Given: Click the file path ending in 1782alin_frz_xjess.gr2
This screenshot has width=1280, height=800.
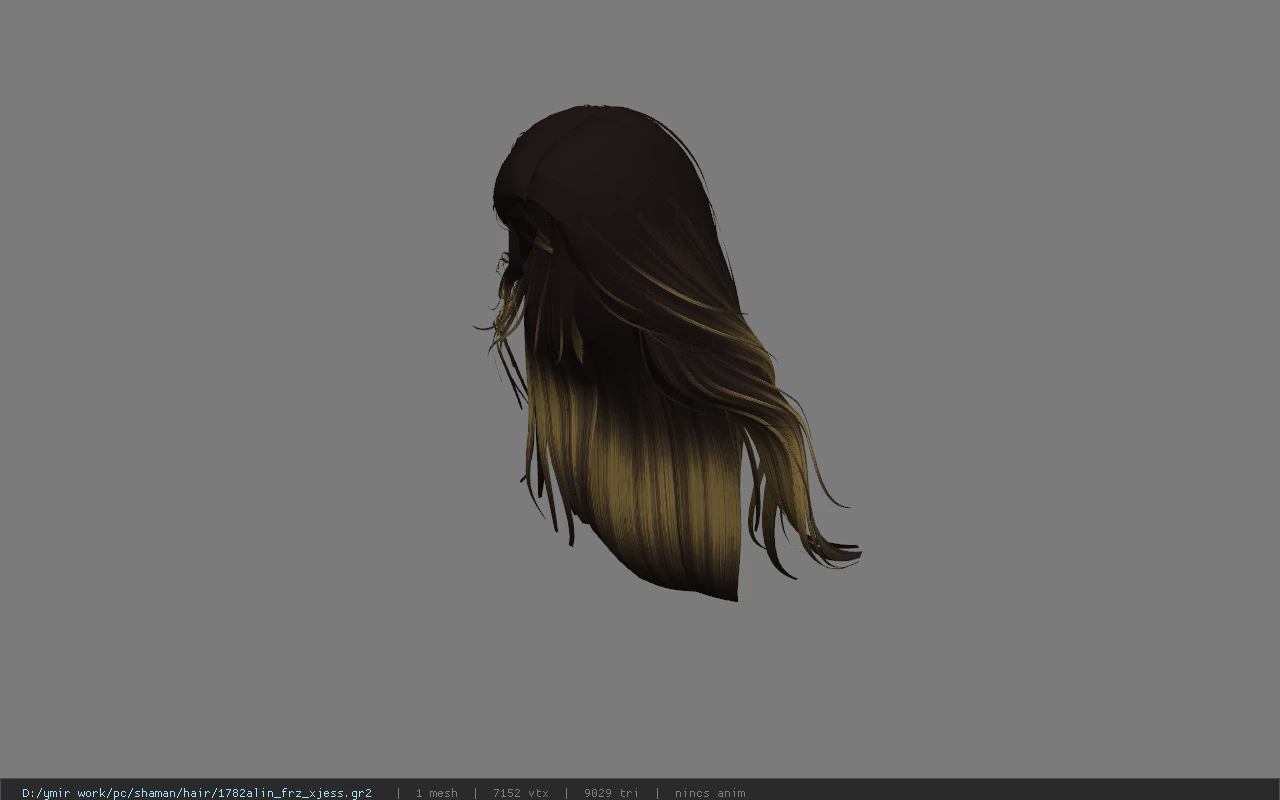Looking at the screenshot, I should click(x=197, y=793).
